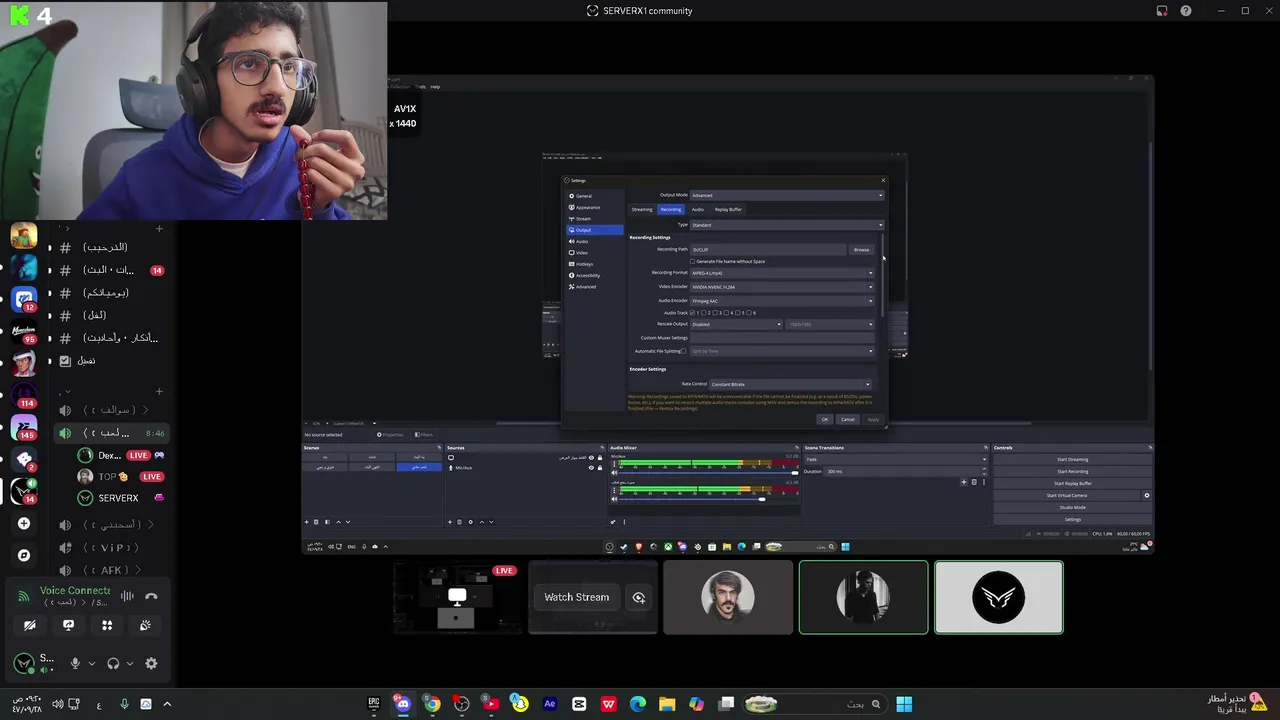Expand microphone input options arrow
This screenshot has height=720, width=1280.
91,663
